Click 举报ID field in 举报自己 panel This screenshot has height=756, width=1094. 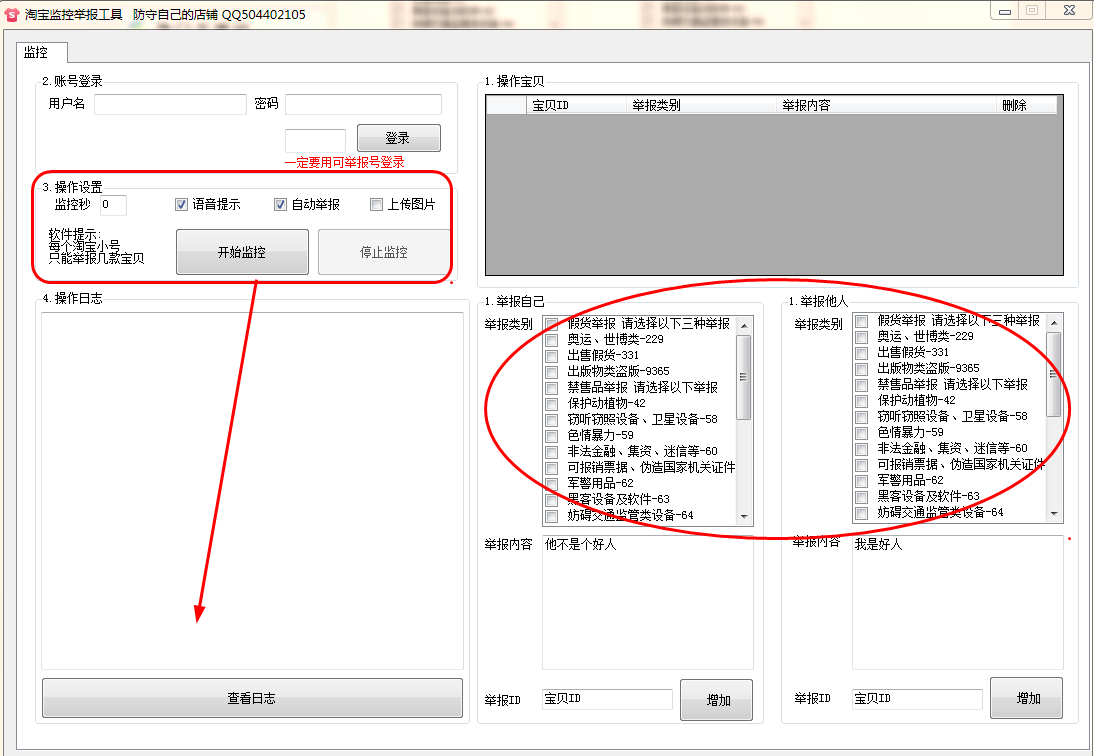click(608, 700)
